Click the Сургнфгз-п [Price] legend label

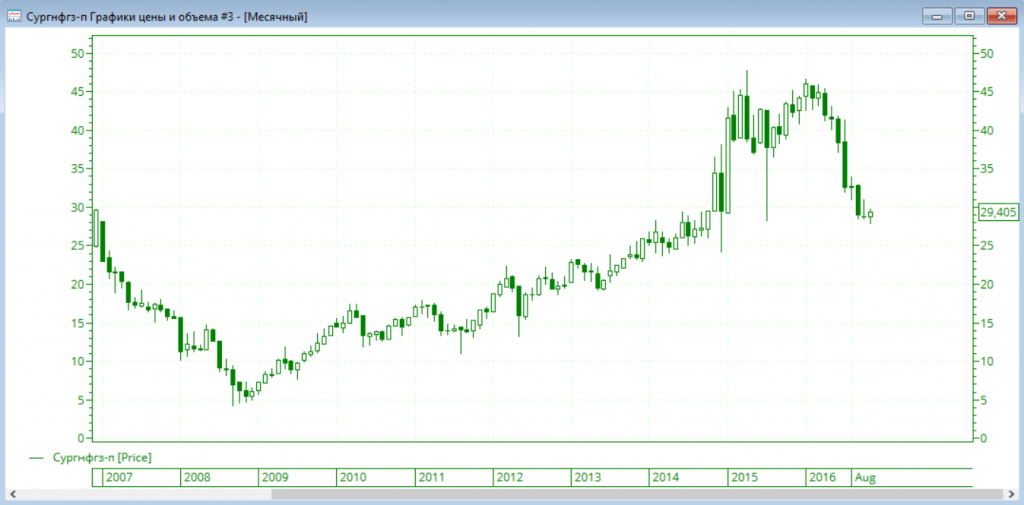[101, 457]
